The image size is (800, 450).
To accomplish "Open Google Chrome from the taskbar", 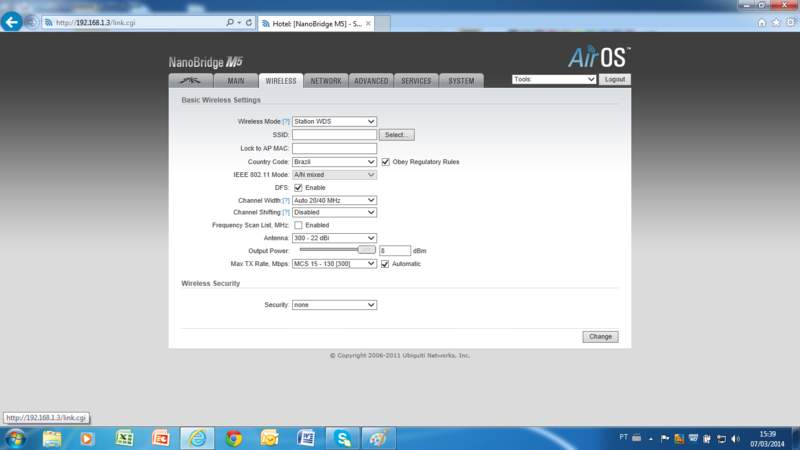I will click(234, 438).
